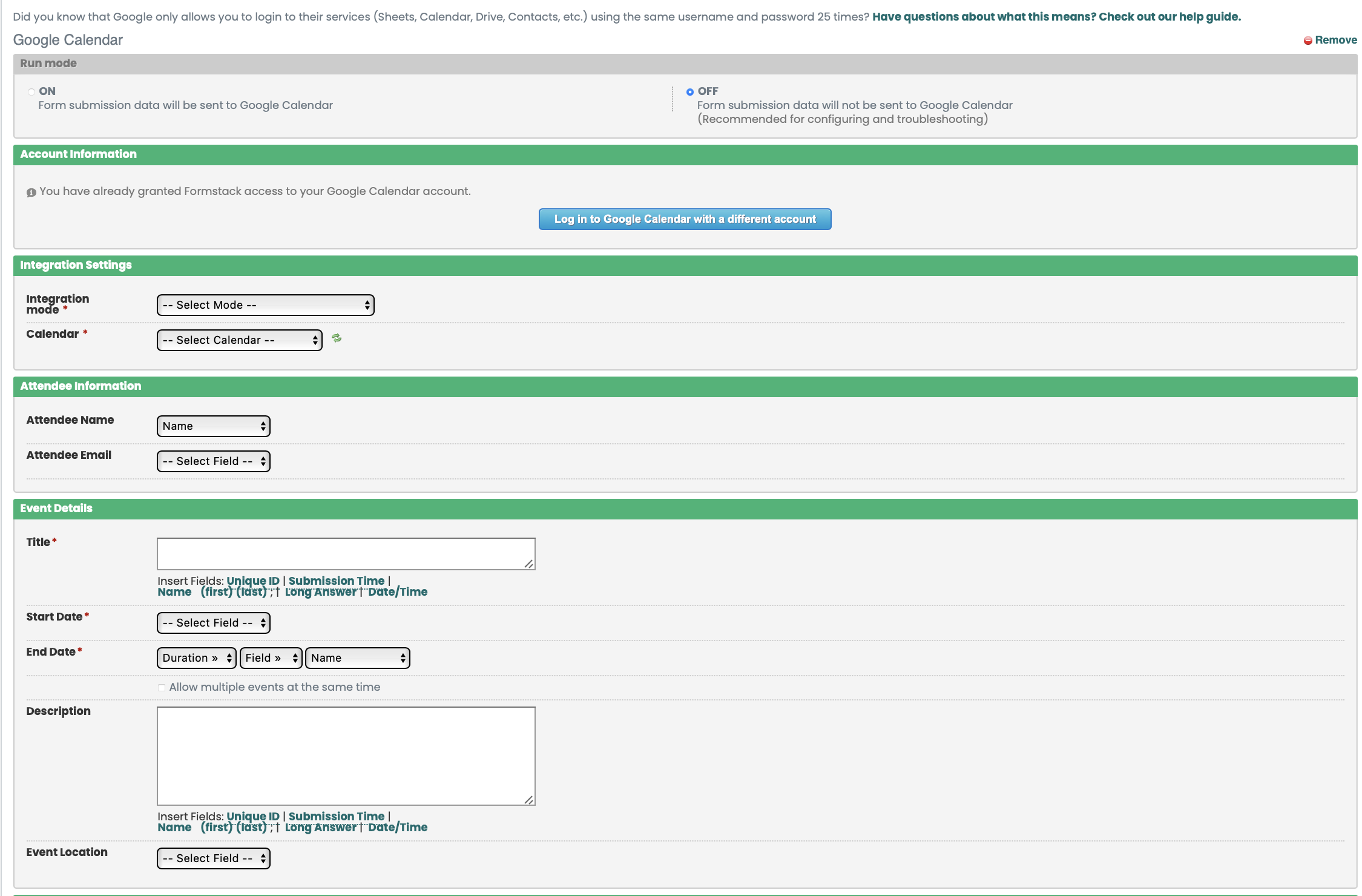
Task: Open the Start Date field dropdown
Action: 212,622
